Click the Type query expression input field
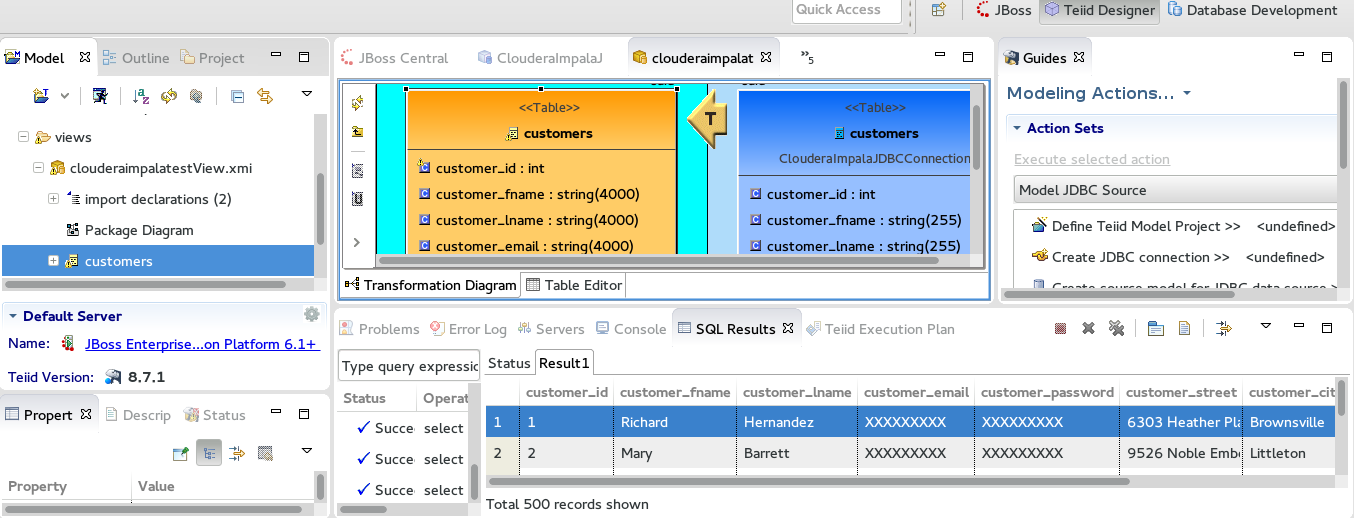 409,366
